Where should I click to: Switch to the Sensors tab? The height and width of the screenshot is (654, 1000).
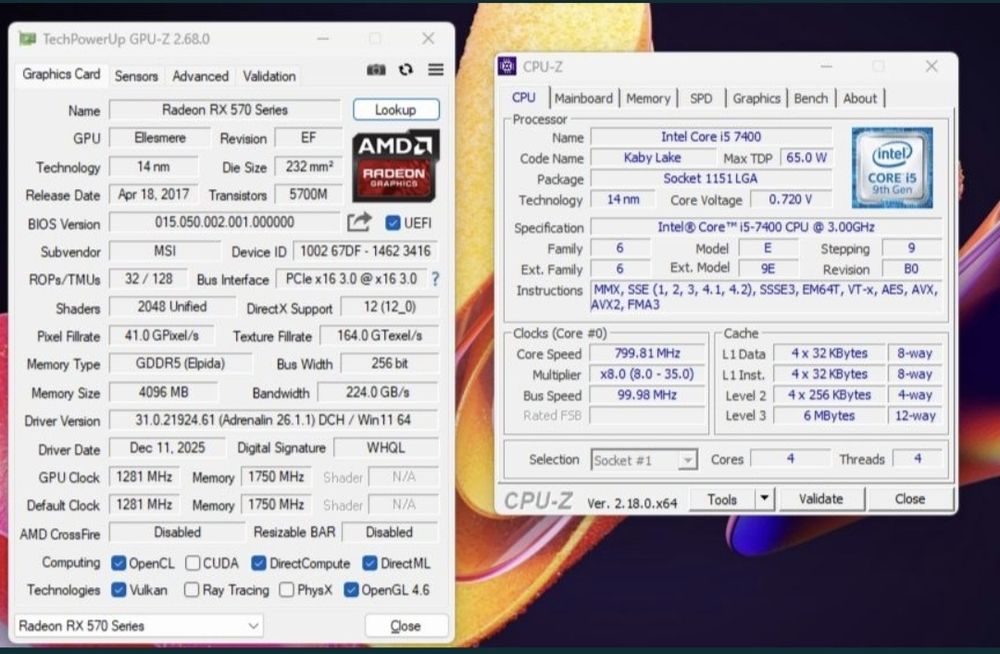136,76
